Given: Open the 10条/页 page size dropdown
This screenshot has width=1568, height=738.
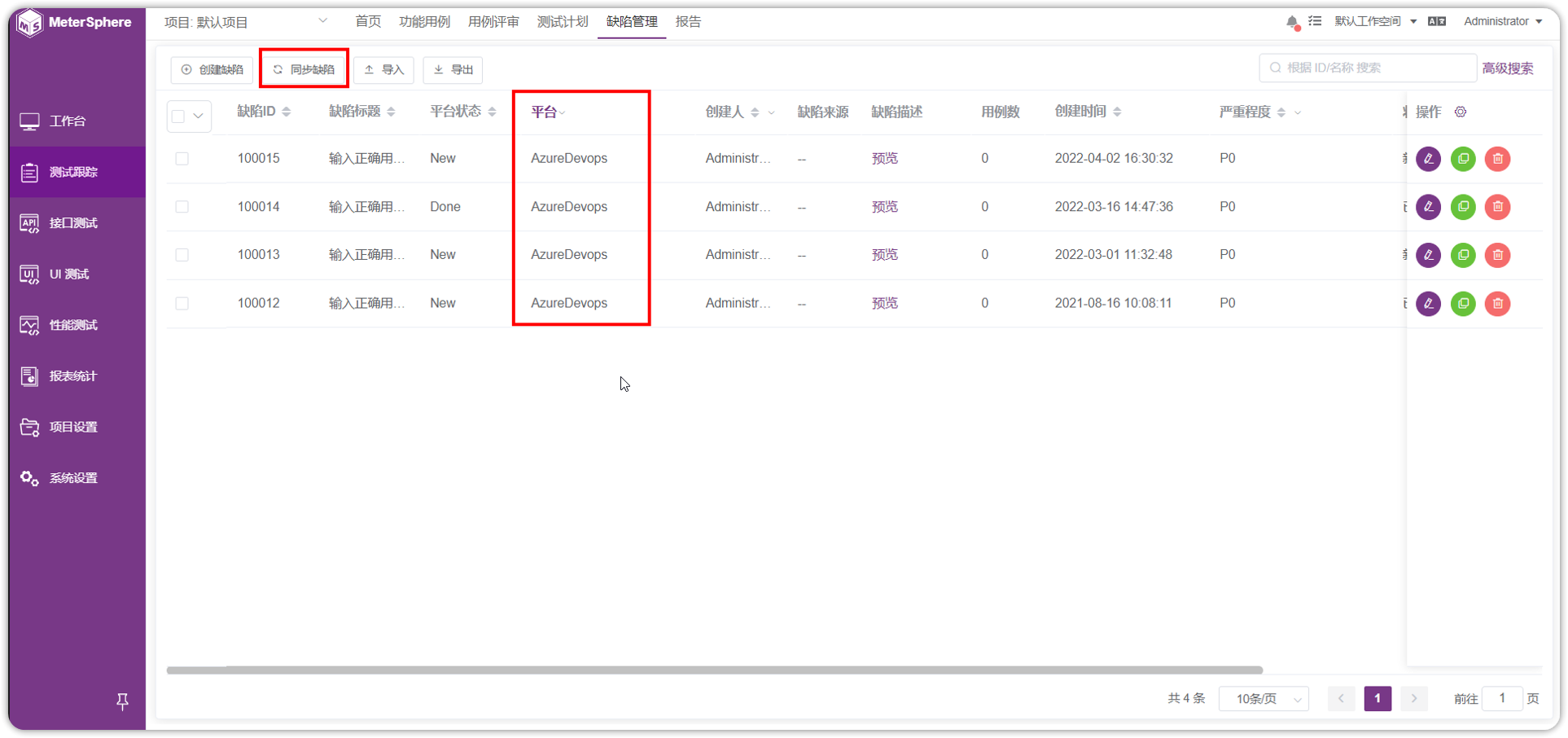Looking at the screenshot, I should [1264, 699].
